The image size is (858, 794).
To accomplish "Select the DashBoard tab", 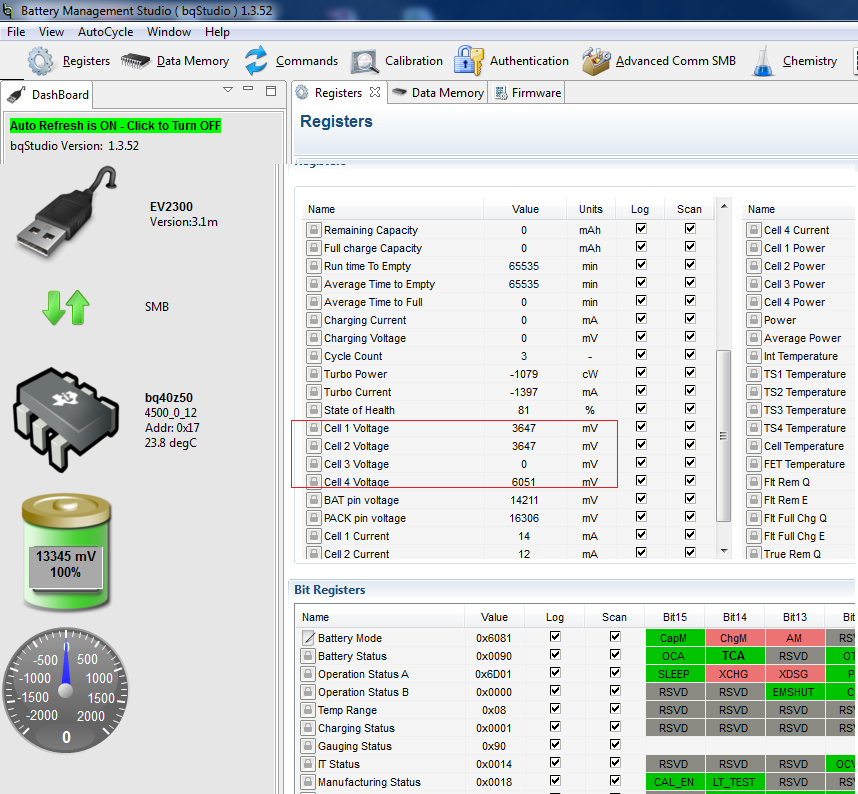I will [x=48, y=95].
